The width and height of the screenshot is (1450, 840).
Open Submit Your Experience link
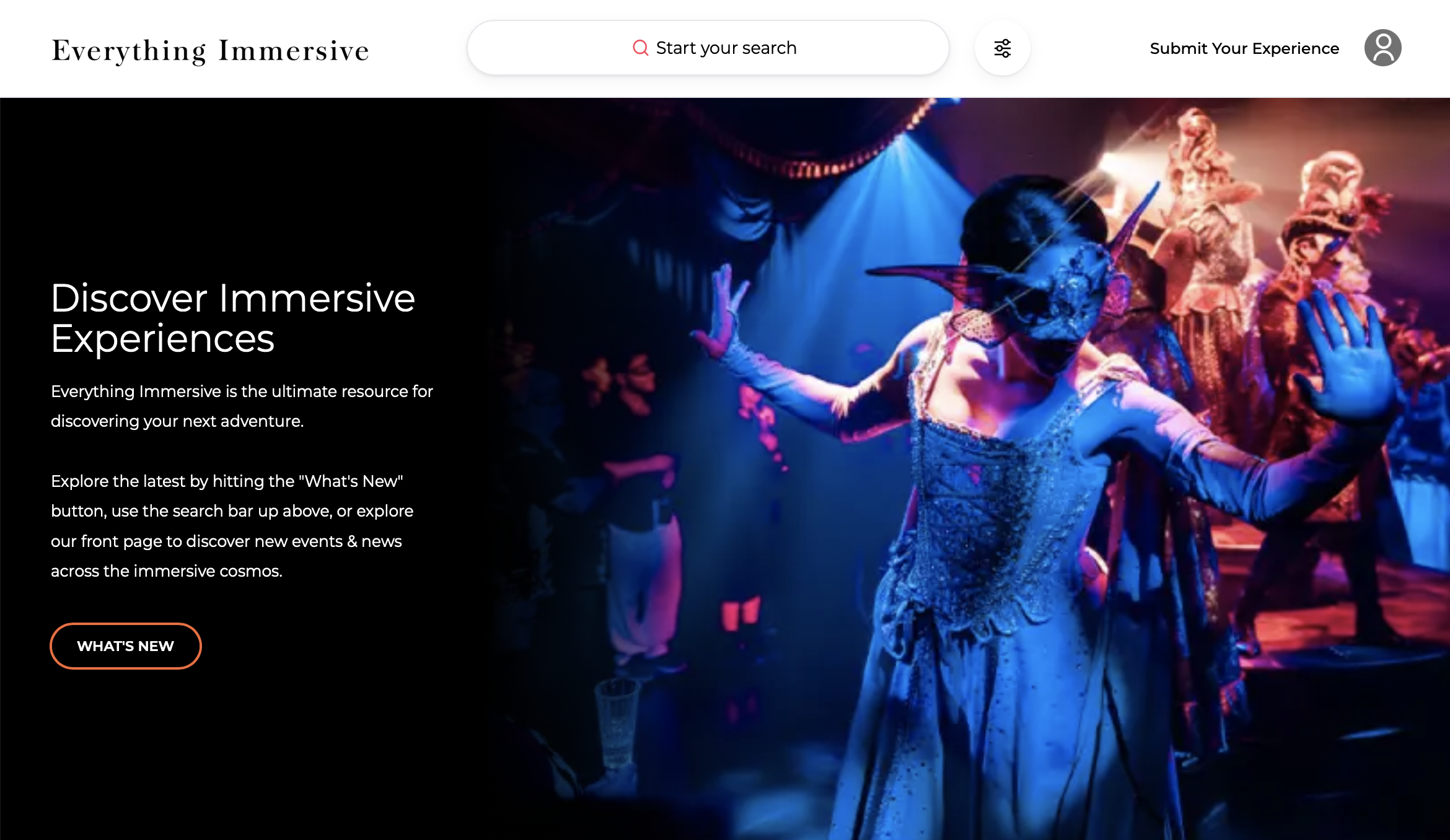point(1244,48)
